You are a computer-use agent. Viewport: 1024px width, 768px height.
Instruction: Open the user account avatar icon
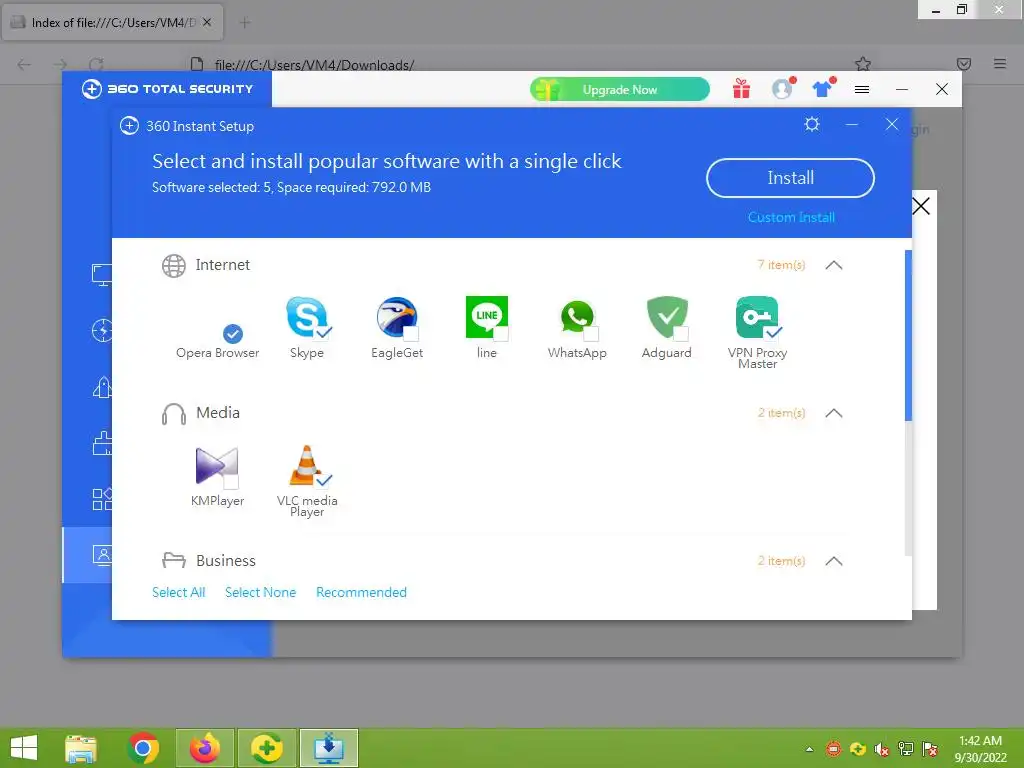pos(782,89)
